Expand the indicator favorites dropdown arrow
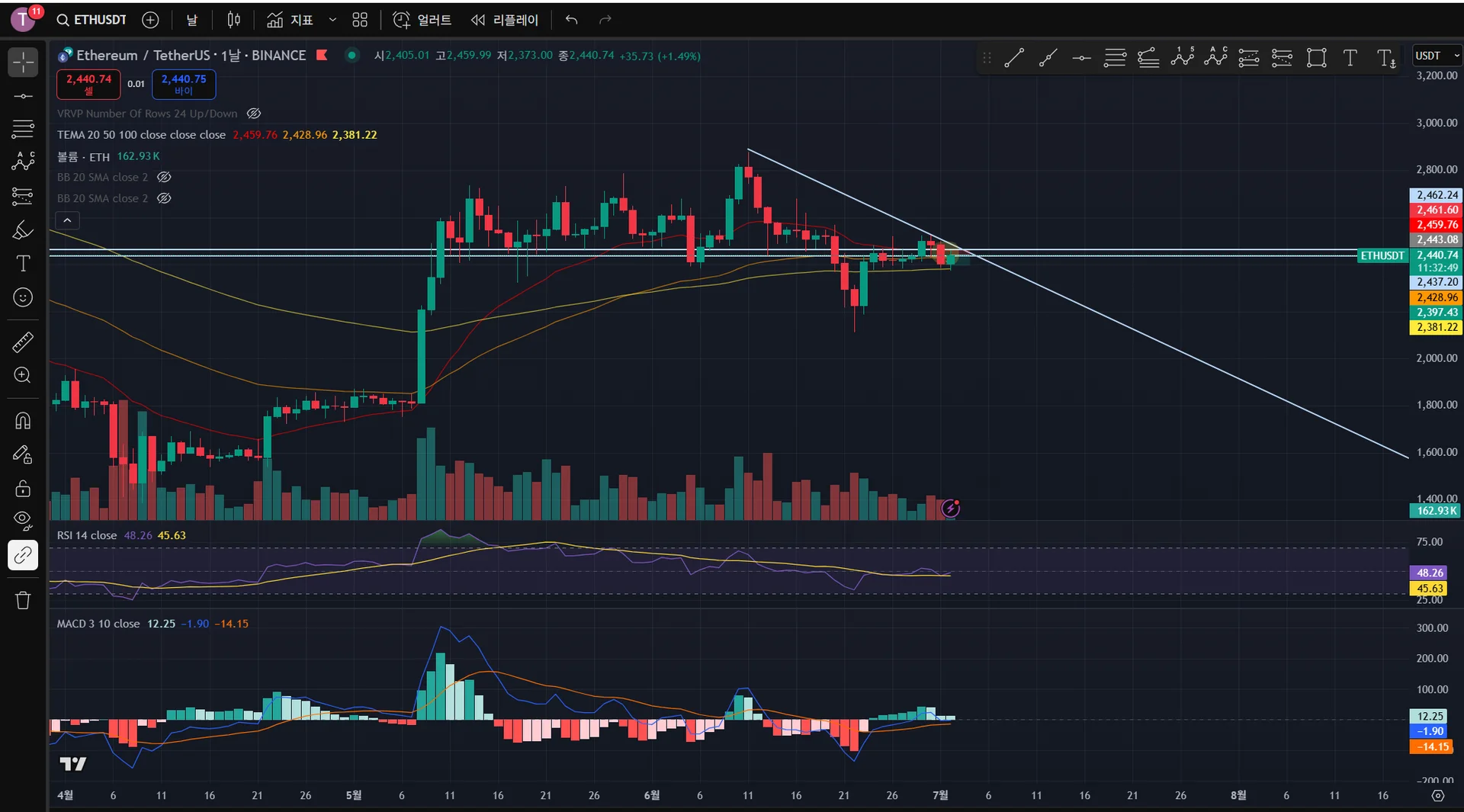This screenshot has width=1464, height=812. tap(332, 20)
